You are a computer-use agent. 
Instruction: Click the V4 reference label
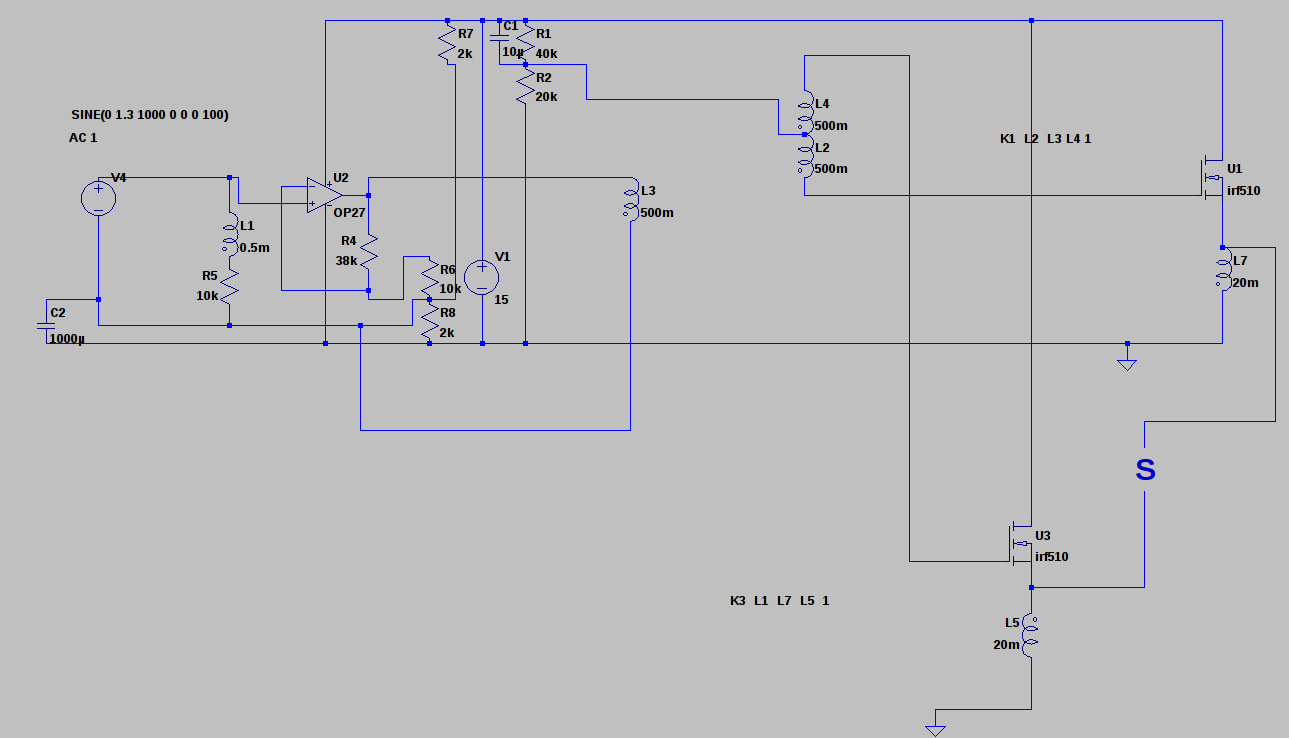(x=119, y=178)
